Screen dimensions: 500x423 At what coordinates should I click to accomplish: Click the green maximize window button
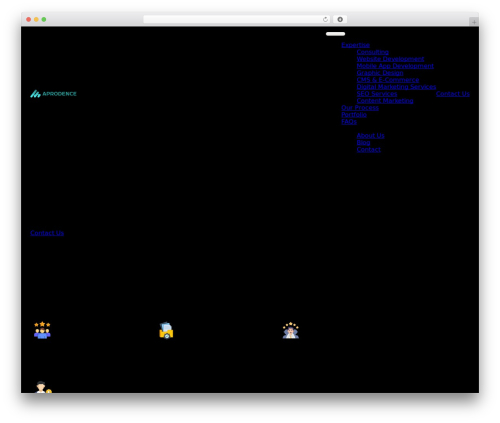(44, 19)
